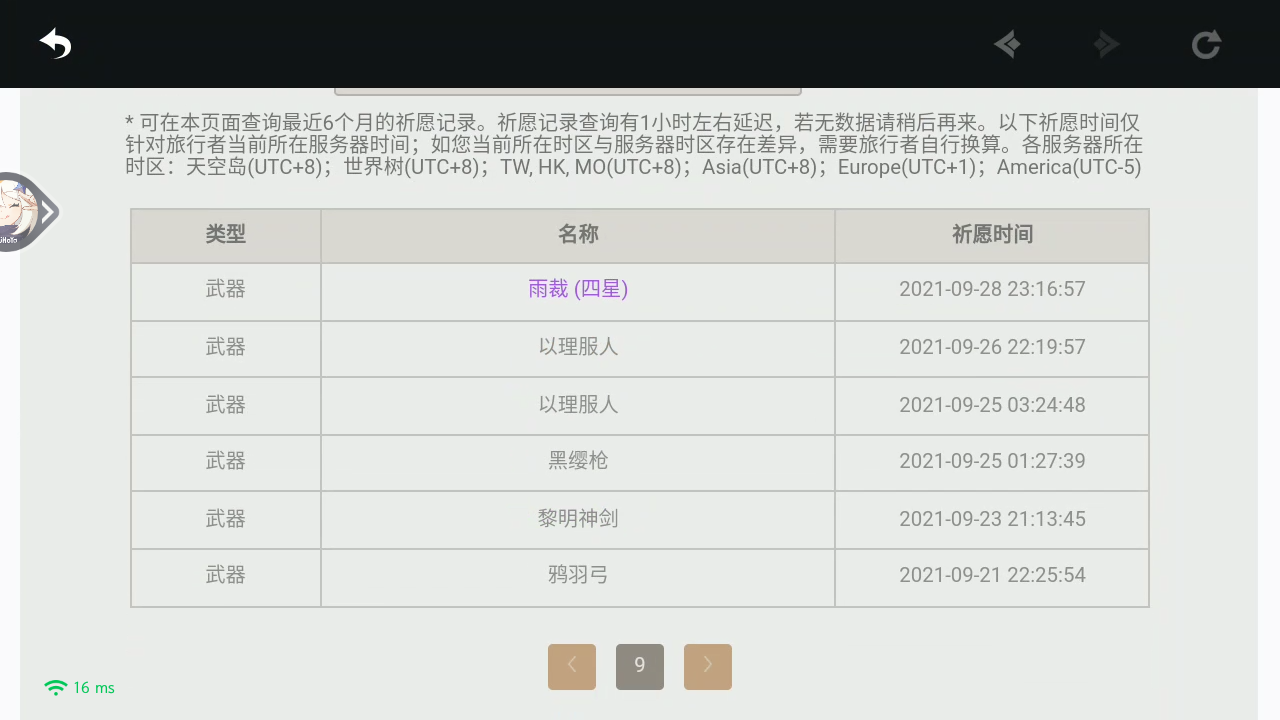
Task: Go to next wish history page
Action: 708,667
